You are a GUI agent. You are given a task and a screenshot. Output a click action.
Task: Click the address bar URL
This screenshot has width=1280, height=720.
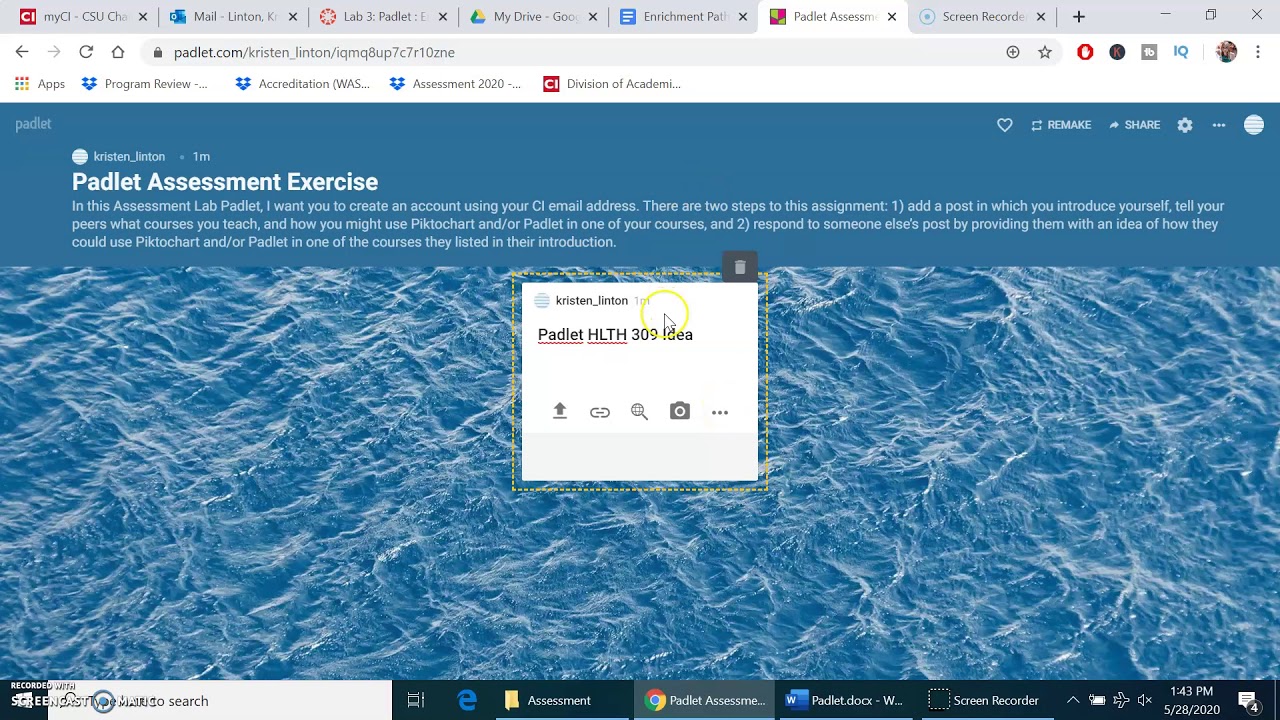[x=314, y=52]
